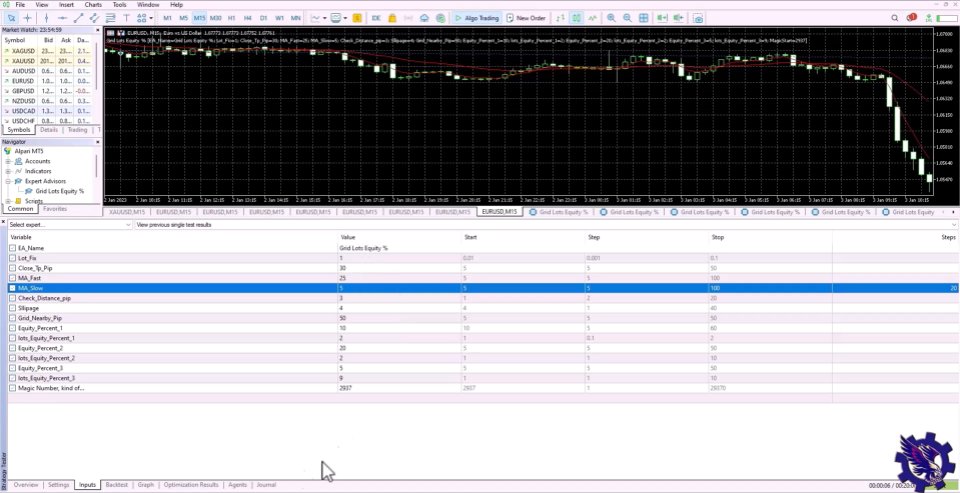
Task: Switch chart to W1 timeframe
Action: [279, 18]
